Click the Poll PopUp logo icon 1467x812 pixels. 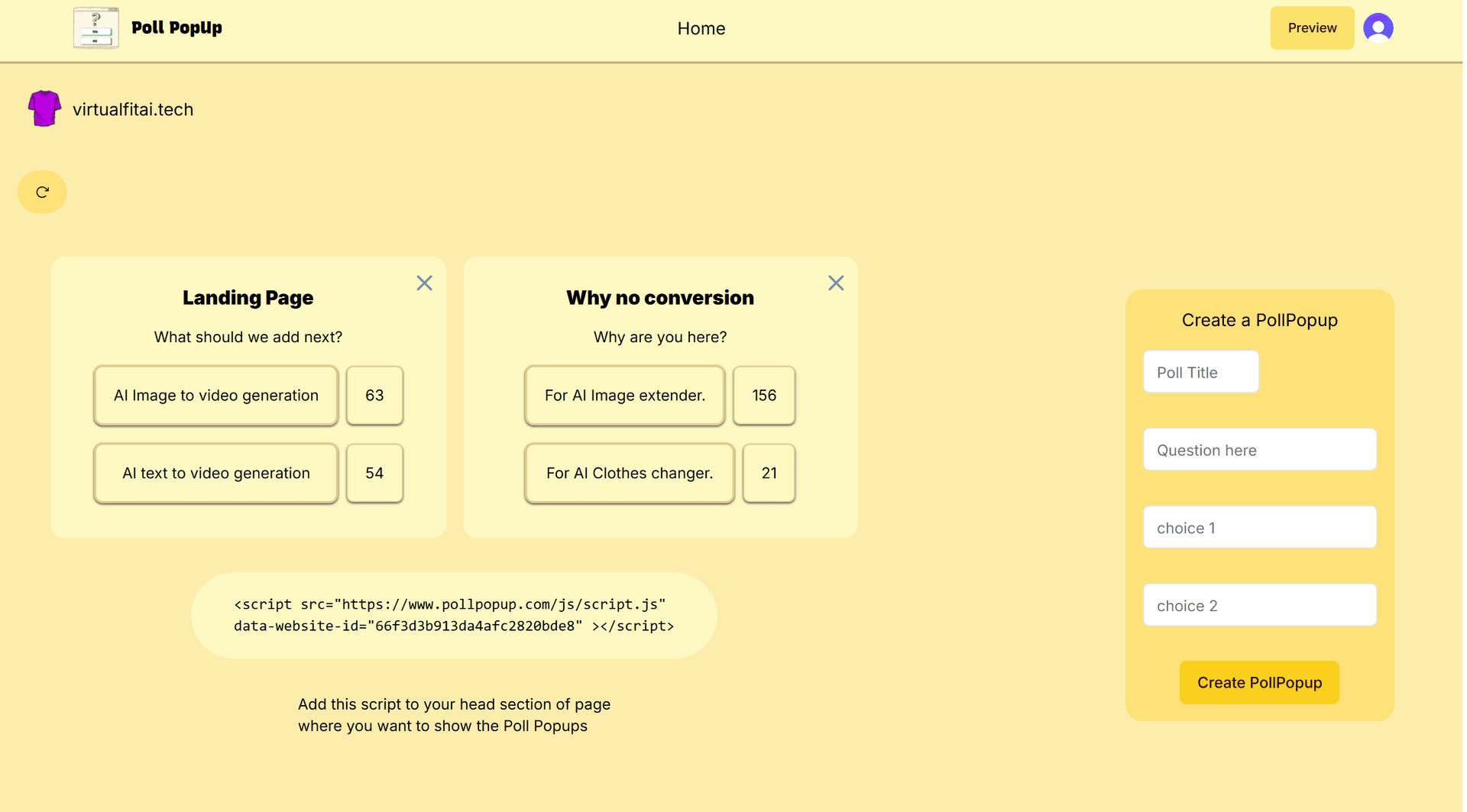(x=96, y=28)
